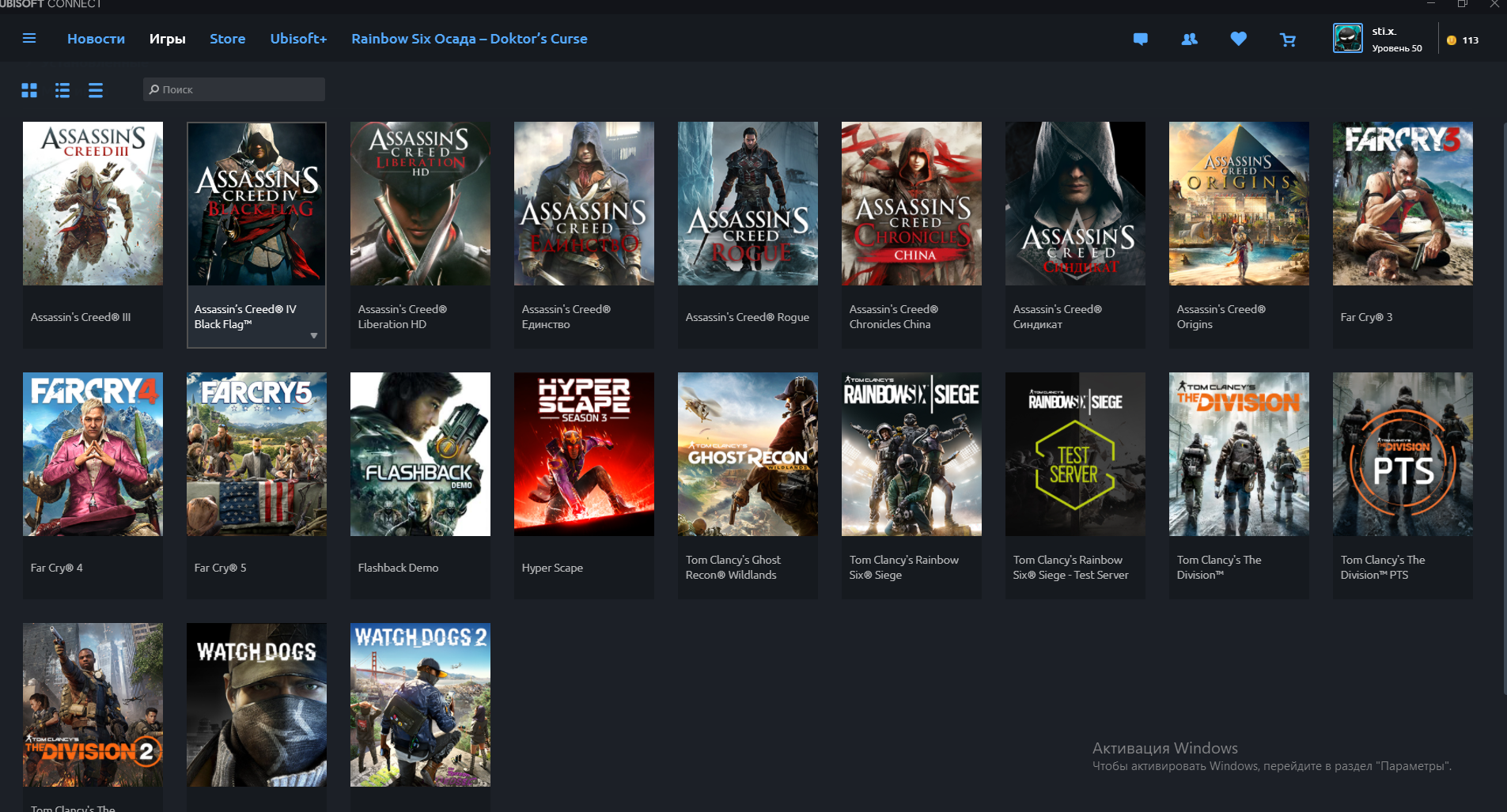Open the friends list icon
Viewport: 1507px width, 812px height.
1189,38
